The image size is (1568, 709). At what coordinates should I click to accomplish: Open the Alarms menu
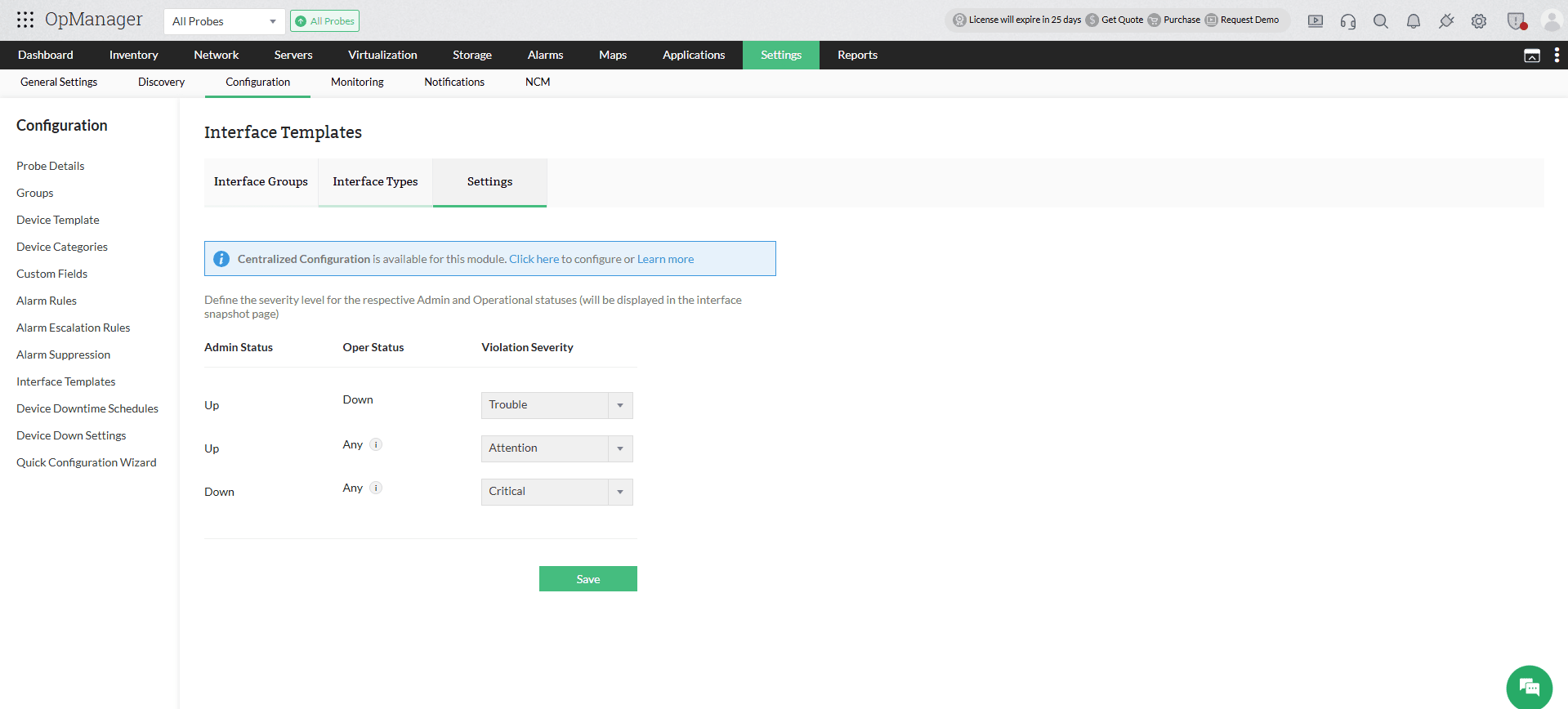(x=545, y=55)
